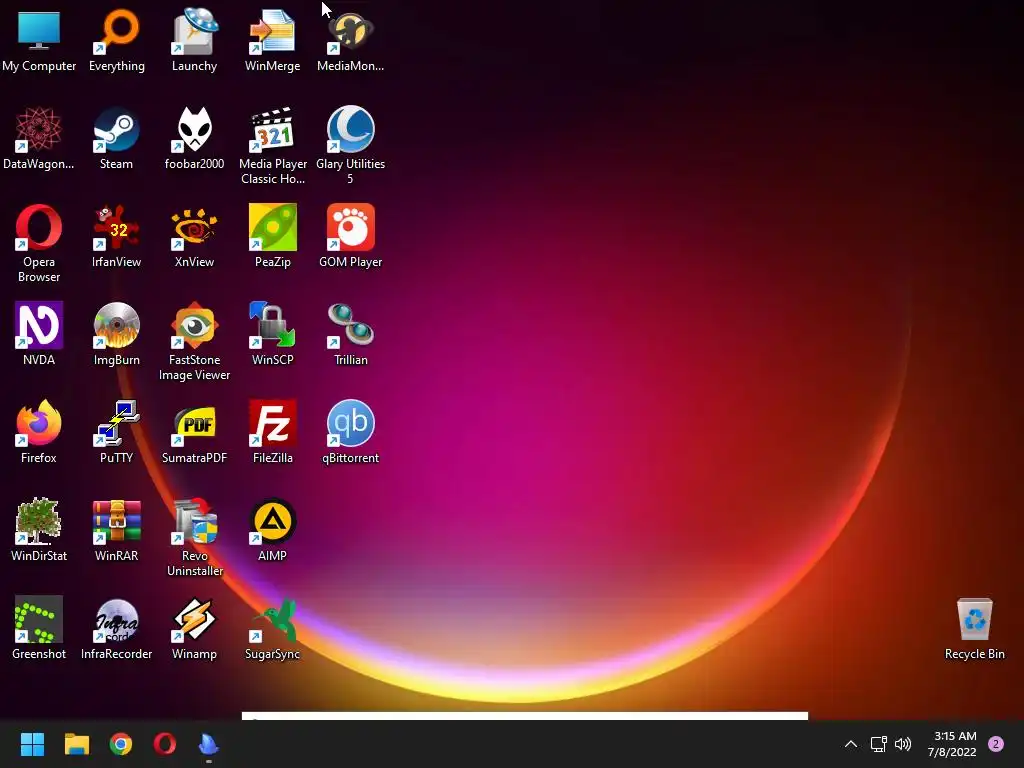
Task: Expand the hidden system tray icons
Action: (x=850, y=744)
